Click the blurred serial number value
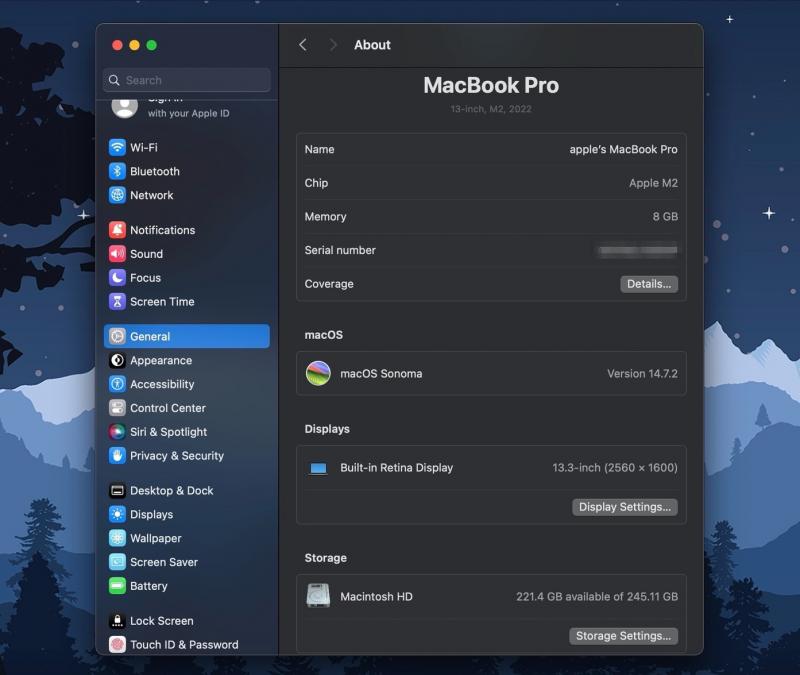Image resolution: width=800 pixels, height=675 pixels. tap(638, 250)
